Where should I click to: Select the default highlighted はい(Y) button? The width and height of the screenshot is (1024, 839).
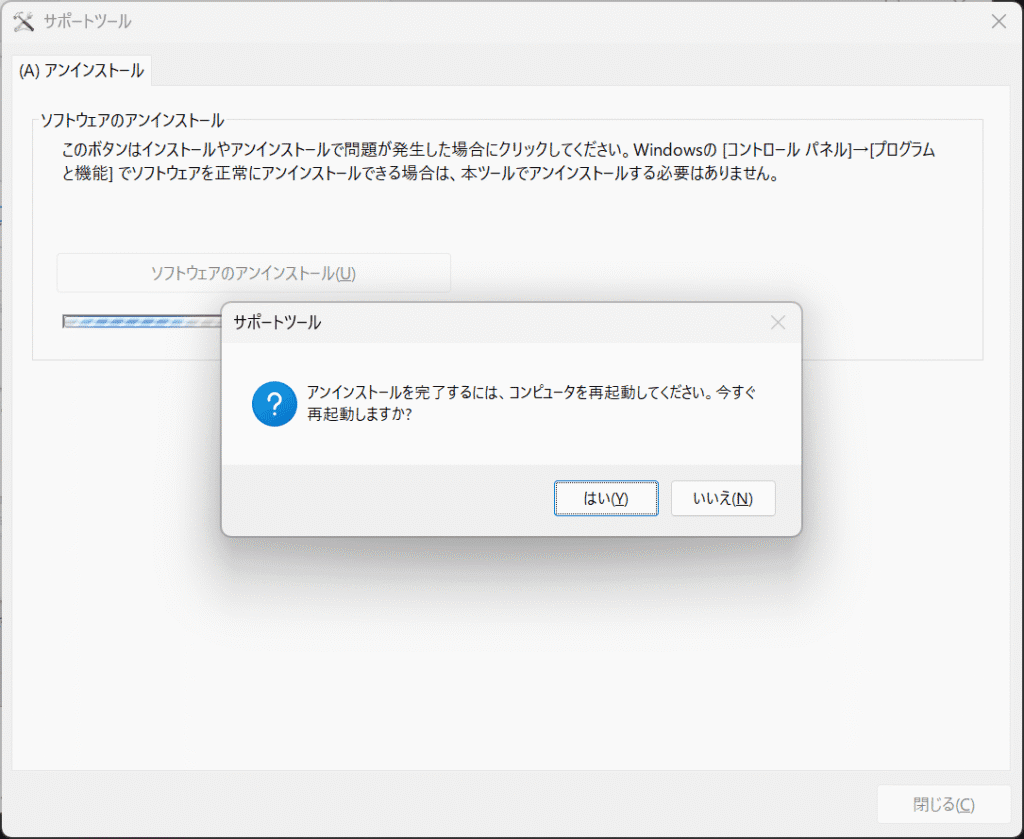click(606, 498)
